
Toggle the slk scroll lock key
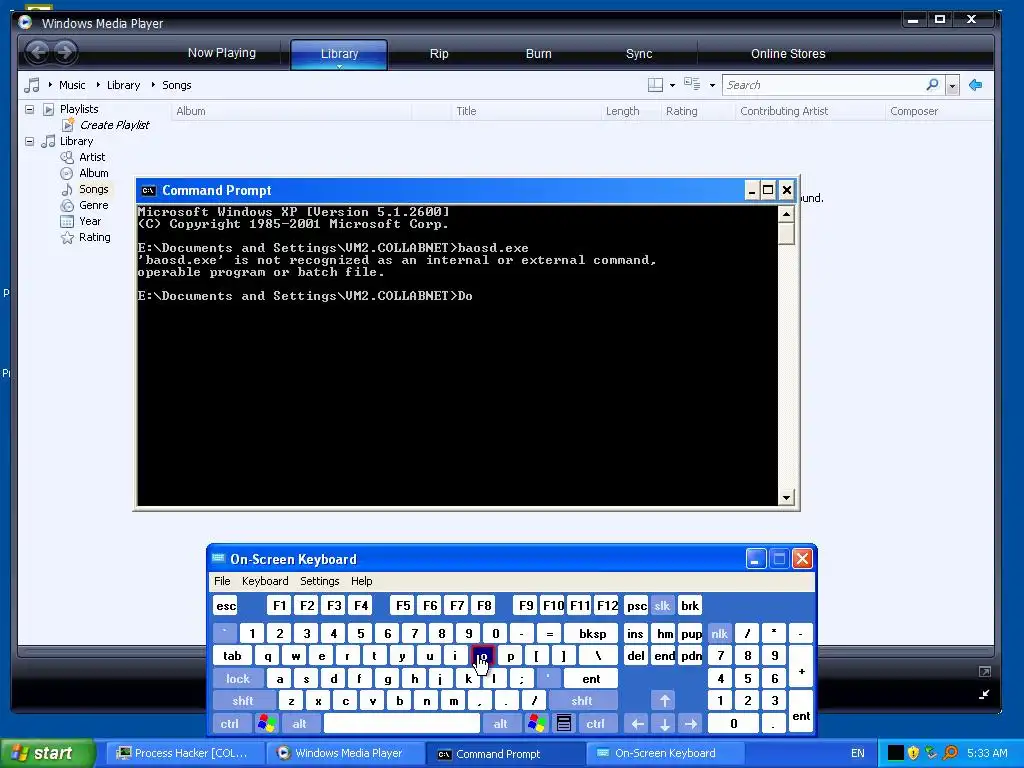[x=662, y=605]
